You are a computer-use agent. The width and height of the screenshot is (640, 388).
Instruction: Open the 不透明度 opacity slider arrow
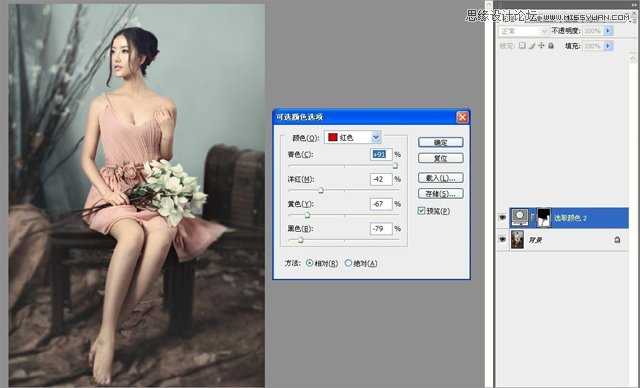[x=608, y=31]
